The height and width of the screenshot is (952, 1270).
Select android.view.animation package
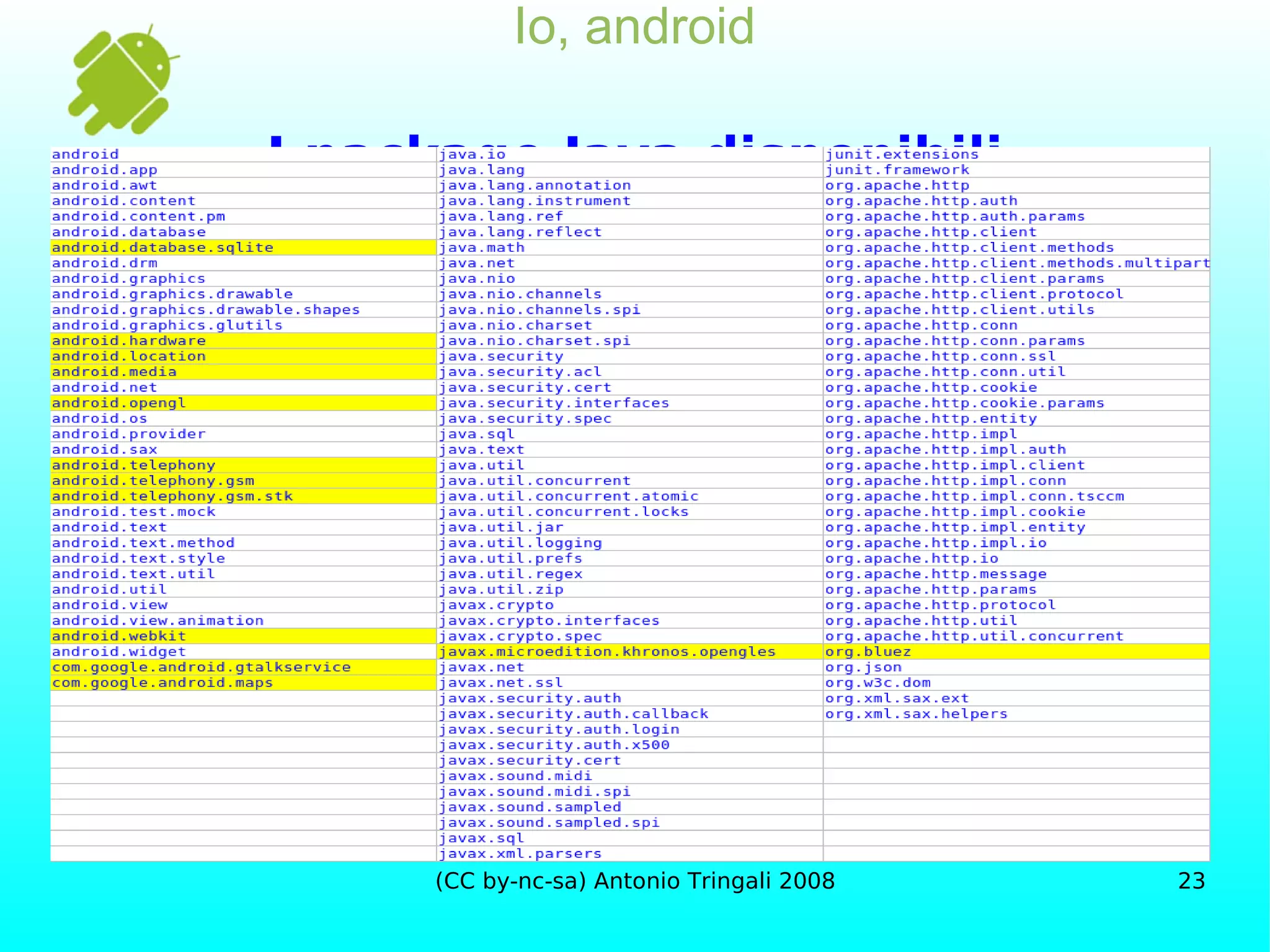[x=244, y=621]
